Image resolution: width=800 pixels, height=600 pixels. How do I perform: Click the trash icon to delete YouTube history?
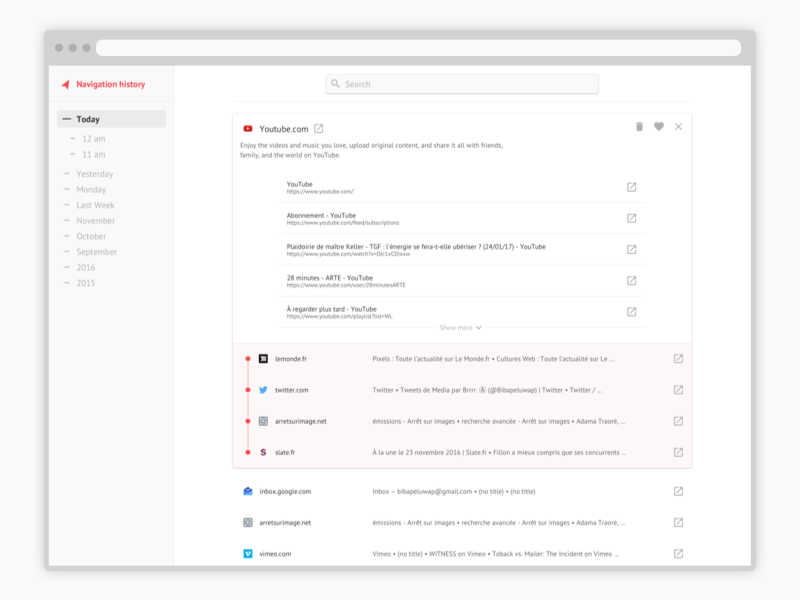pyautogui.click(x=639, y=127)
